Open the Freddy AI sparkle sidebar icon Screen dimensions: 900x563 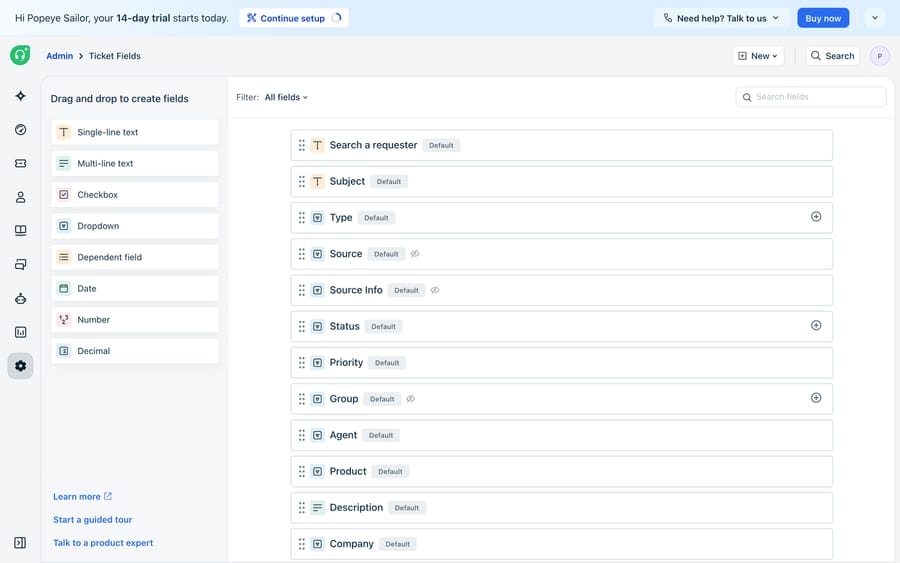click(x=21, y=96)
